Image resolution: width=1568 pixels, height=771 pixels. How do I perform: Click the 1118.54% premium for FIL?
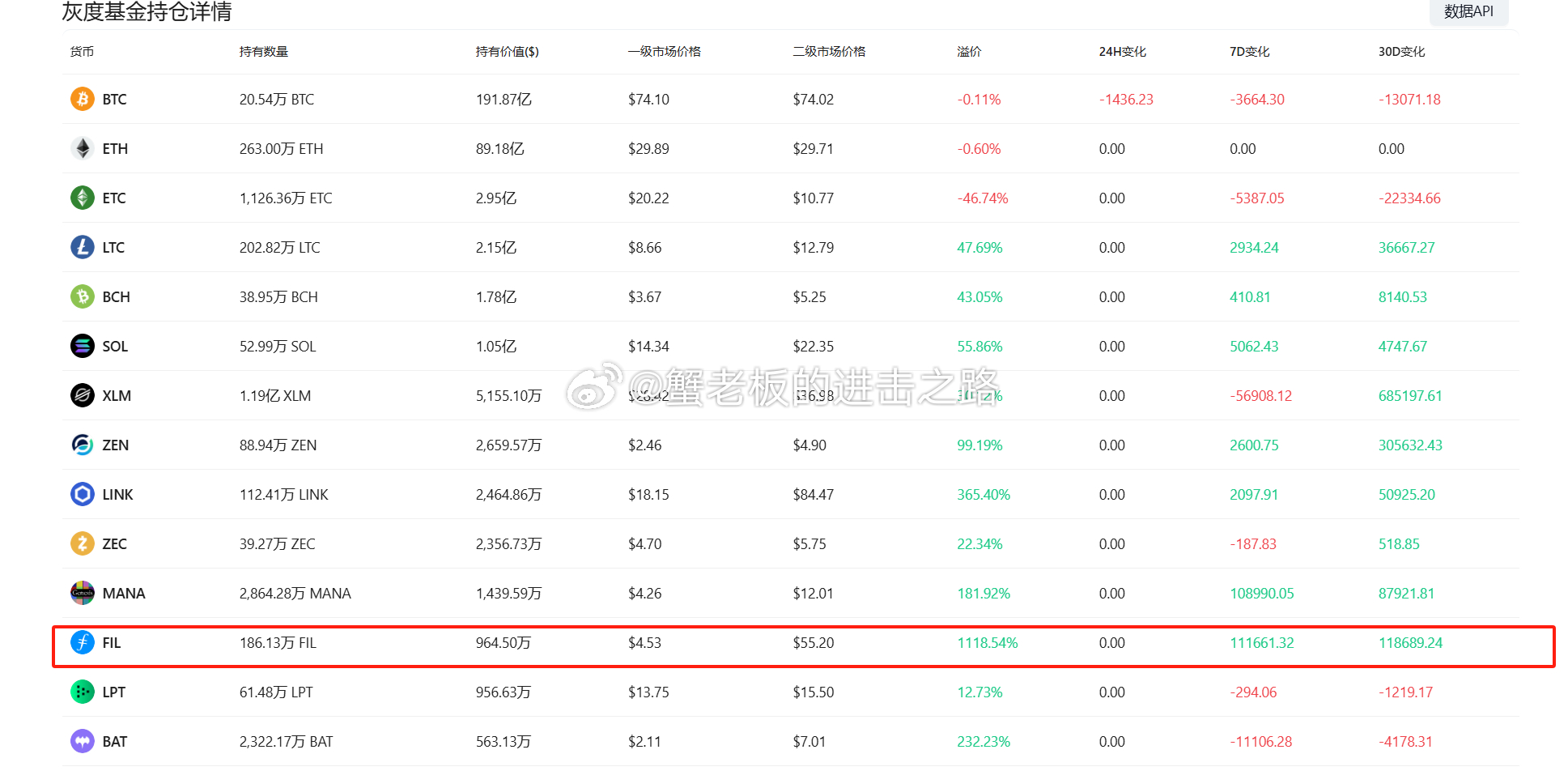click(988, 642)
